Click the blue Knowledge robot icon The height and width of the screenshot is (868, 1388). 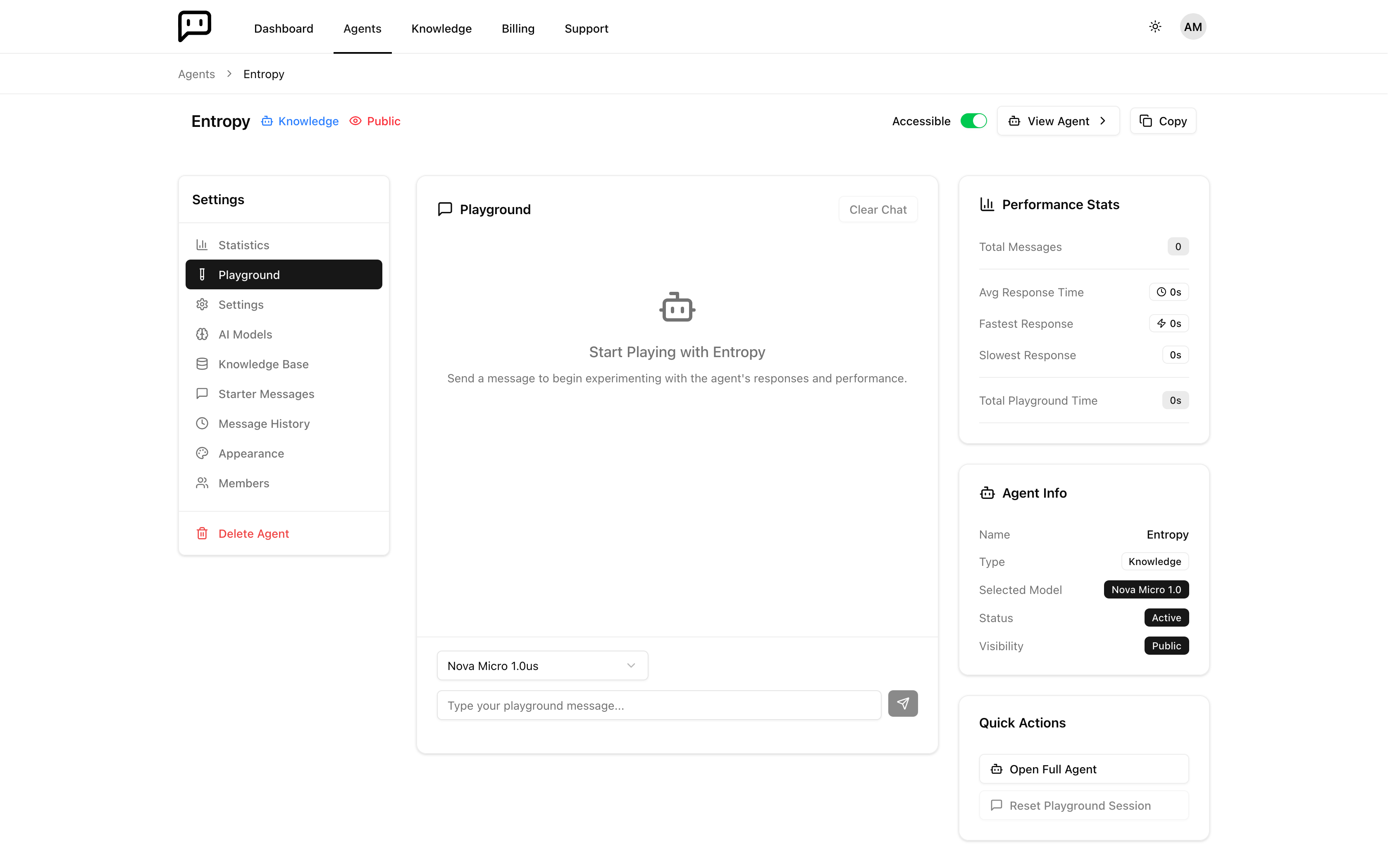coord(267,121)
